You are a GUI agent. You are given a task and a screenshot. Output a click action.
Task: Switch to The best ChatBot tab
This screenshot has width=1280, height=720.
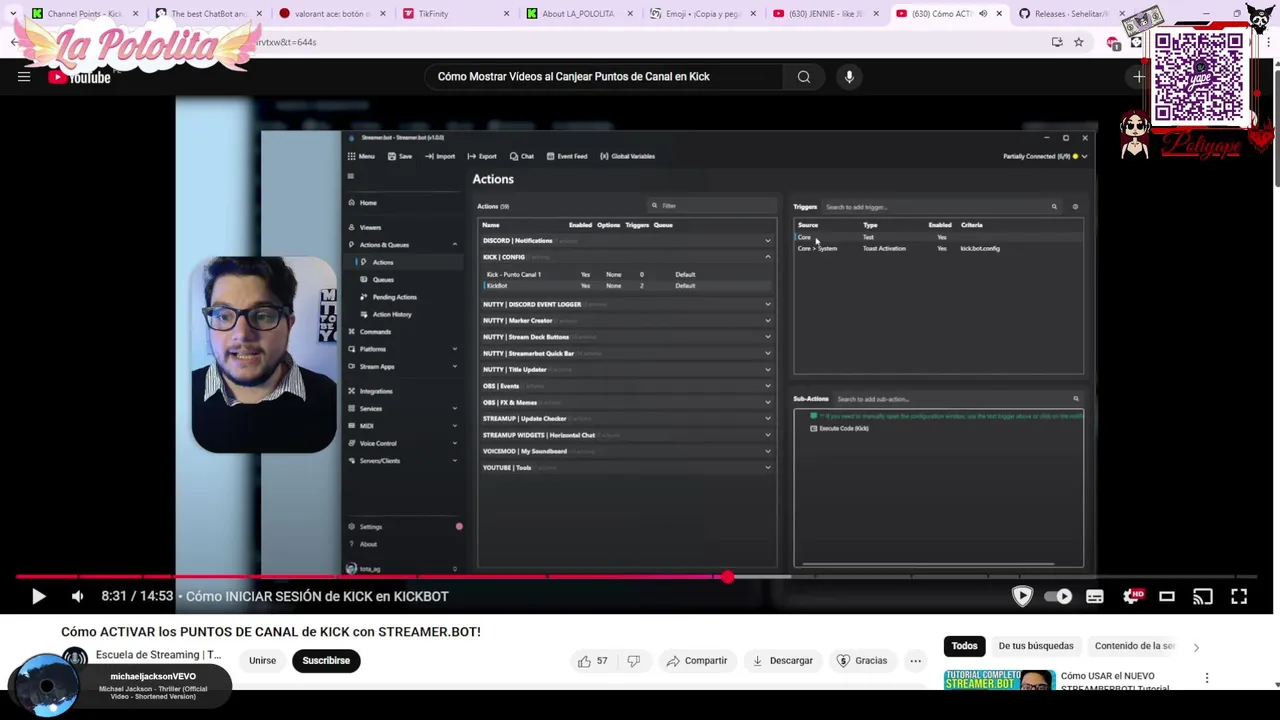207,14
